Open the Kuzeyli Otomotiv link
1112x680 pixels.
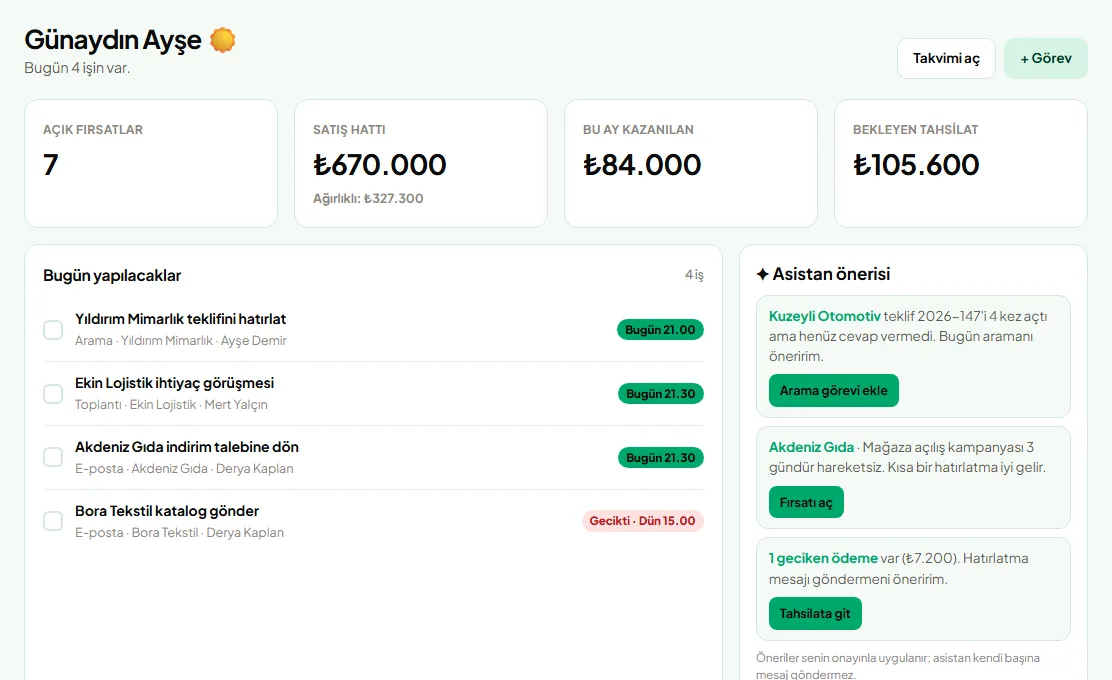pos(825,316)
